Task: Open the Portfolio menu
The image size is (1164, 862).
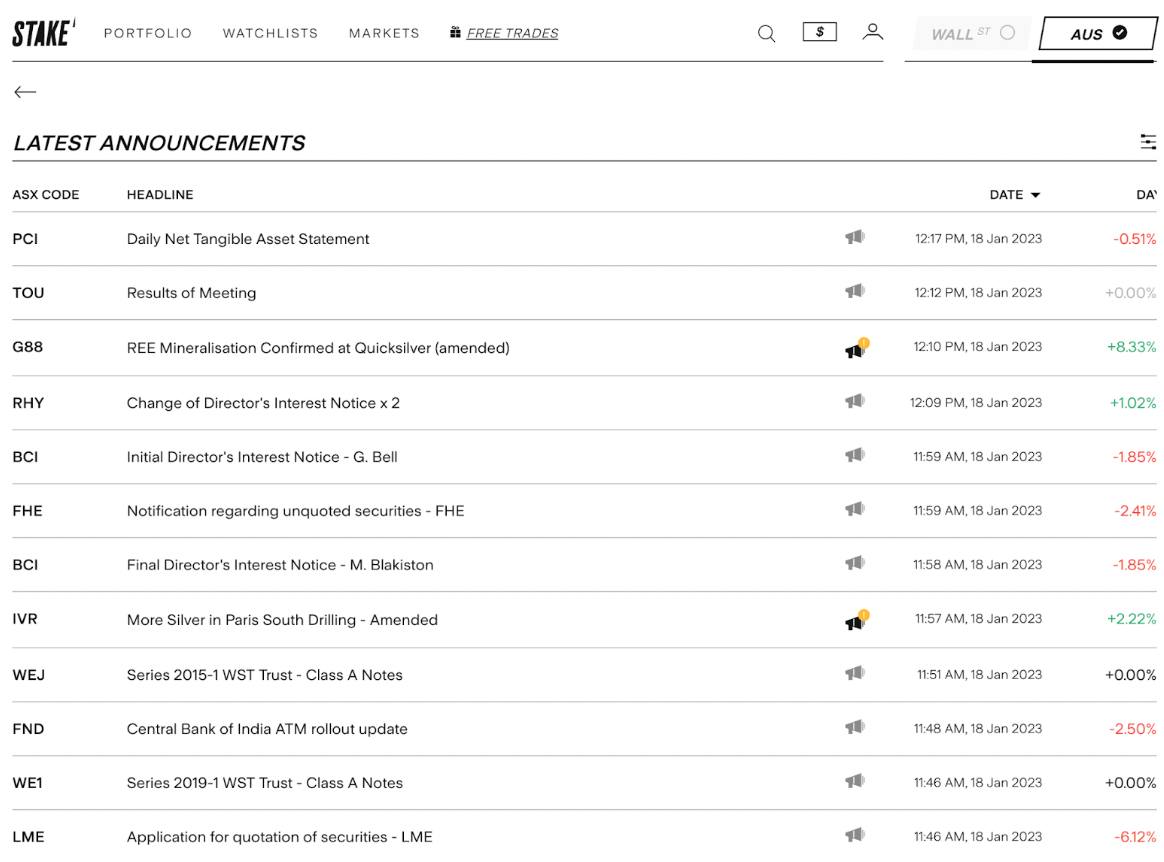Action: [x=148, y=33]
